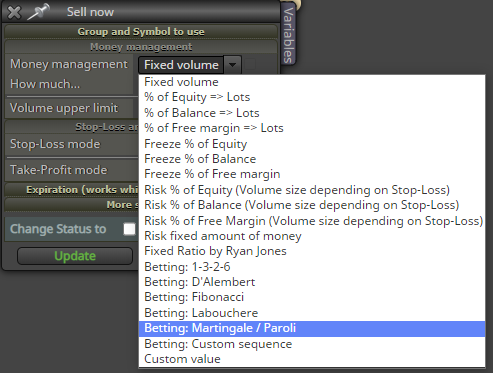Viewport: 493px width, 373px height.
Task: Choose % of Equity => Lots
Action: pyautogui.click(x=312, y=97)
